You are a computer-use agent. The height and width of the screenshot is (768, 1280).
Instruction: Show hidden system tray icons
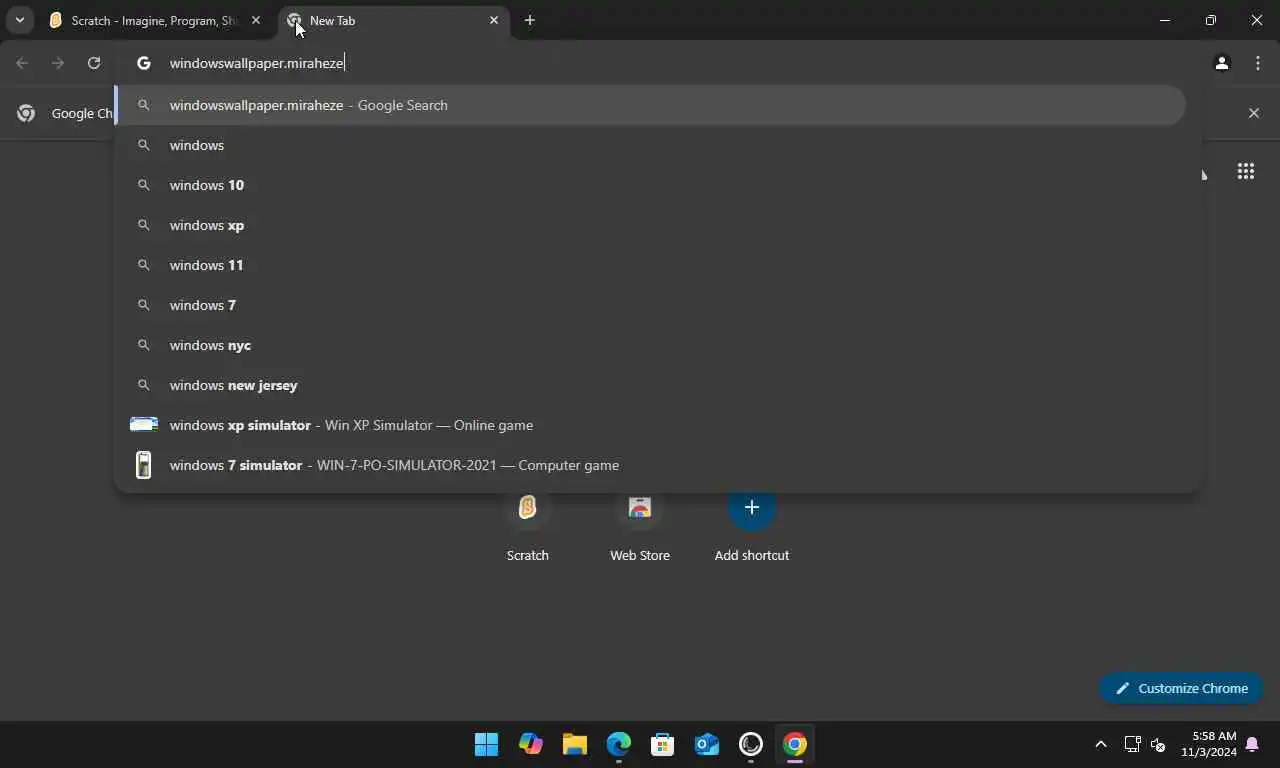(1101, 744)
